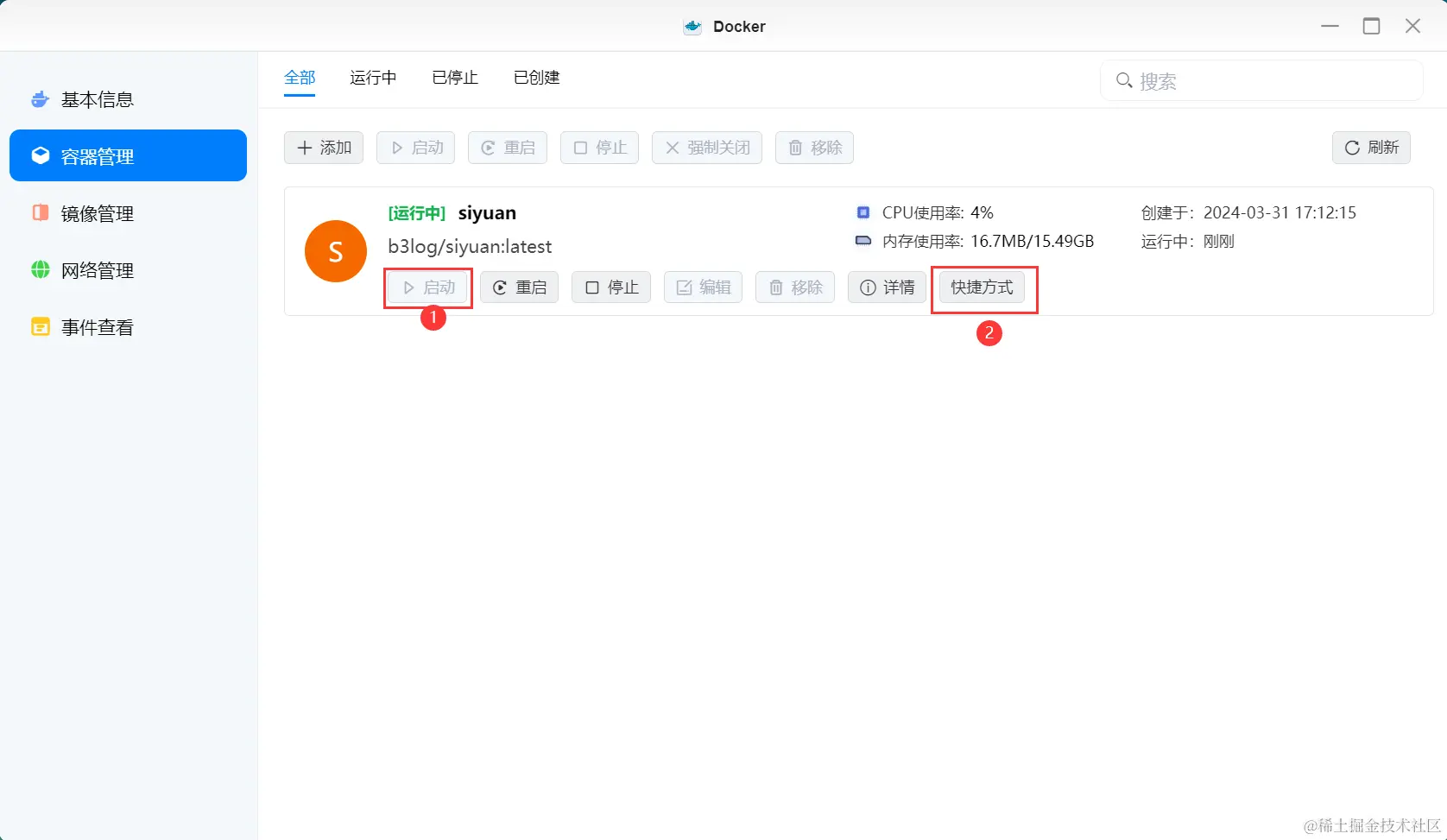Open 详情 for the siyuan container

[x=888, y=287]
